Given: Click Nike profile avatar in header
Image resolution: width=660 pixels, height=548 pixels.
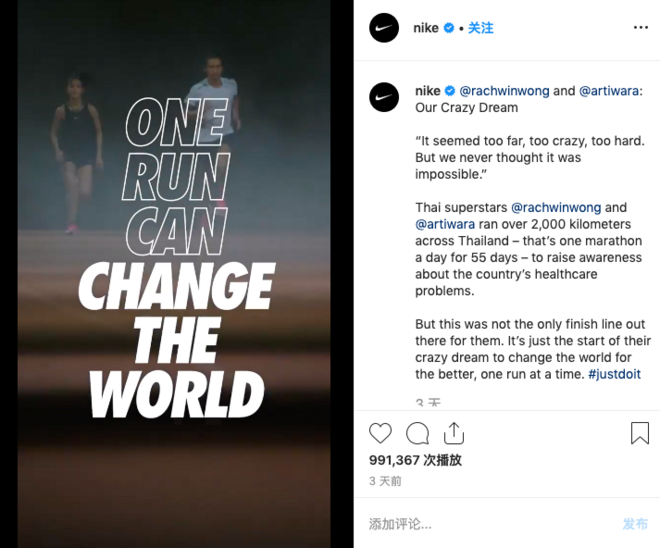Looking at the screenshot, I should pos(384,28).
